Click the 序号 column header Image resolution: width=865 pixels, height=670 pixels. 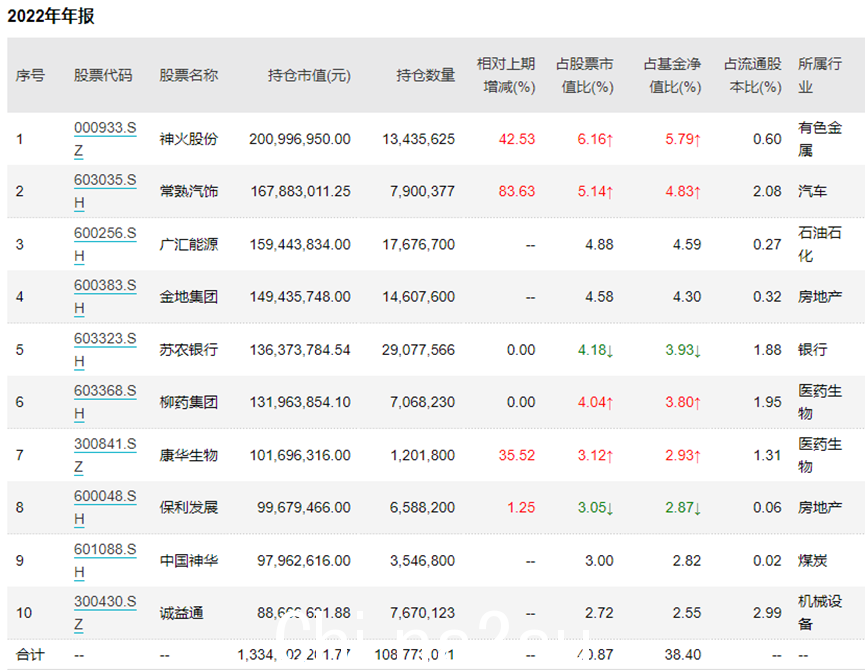(30, 75)
